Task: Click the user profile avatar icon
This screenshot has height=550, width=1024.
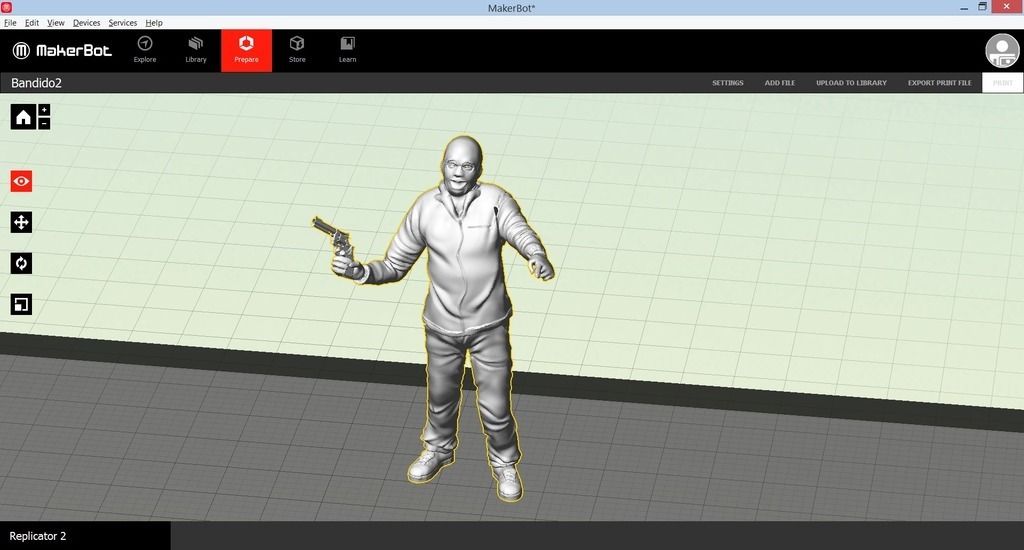Action: (1002, 51)
